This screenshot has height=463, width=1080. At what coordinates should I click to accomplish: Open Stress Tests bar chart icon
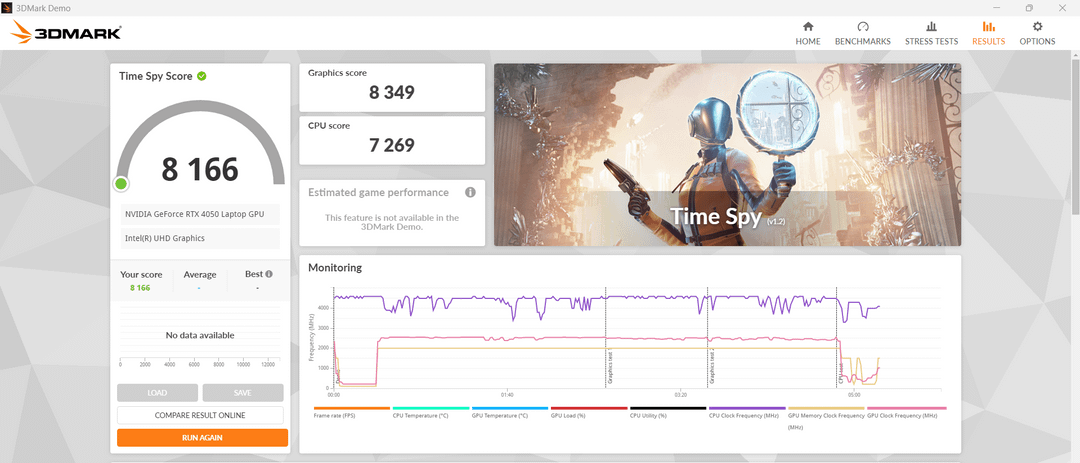pyautogui.click(x=931, y=27)
